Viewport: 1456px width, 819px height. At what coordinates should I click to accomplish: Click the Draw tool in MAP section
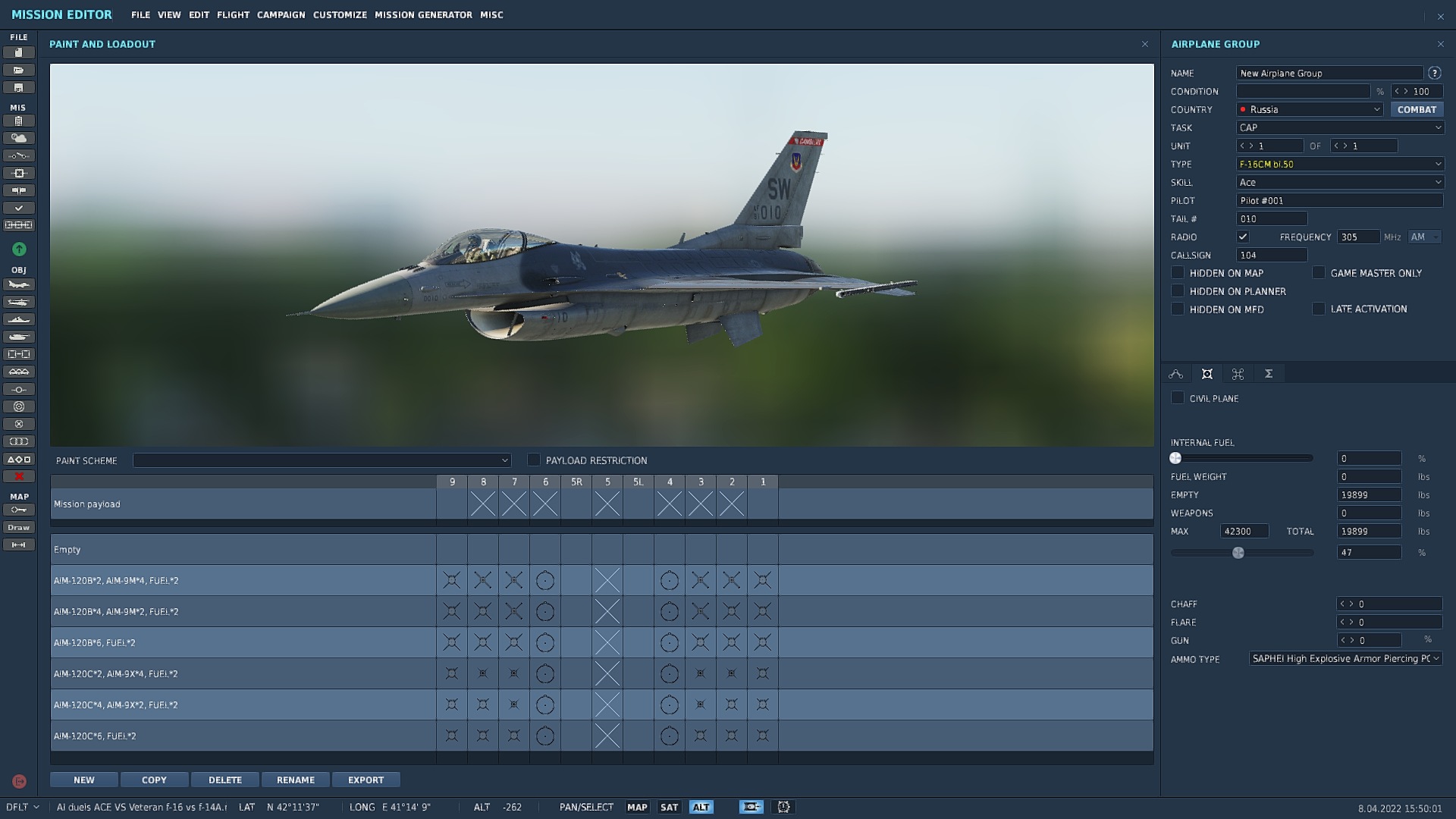tap(19, 527)
